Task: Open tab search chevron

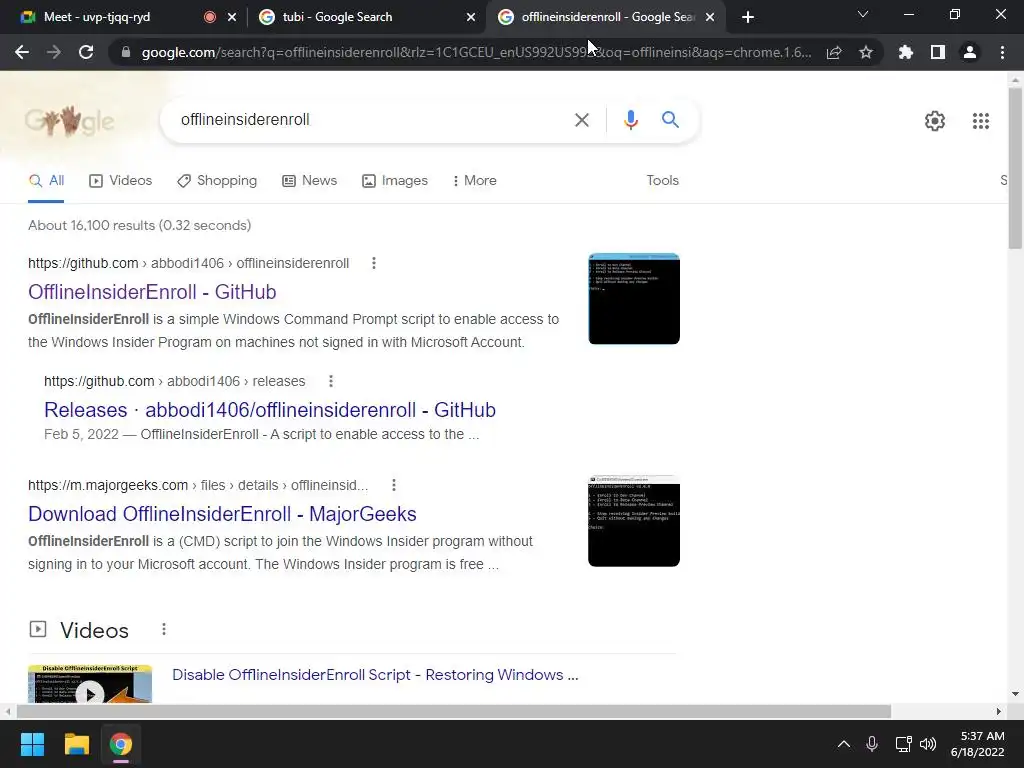Action: coord(863,14)
